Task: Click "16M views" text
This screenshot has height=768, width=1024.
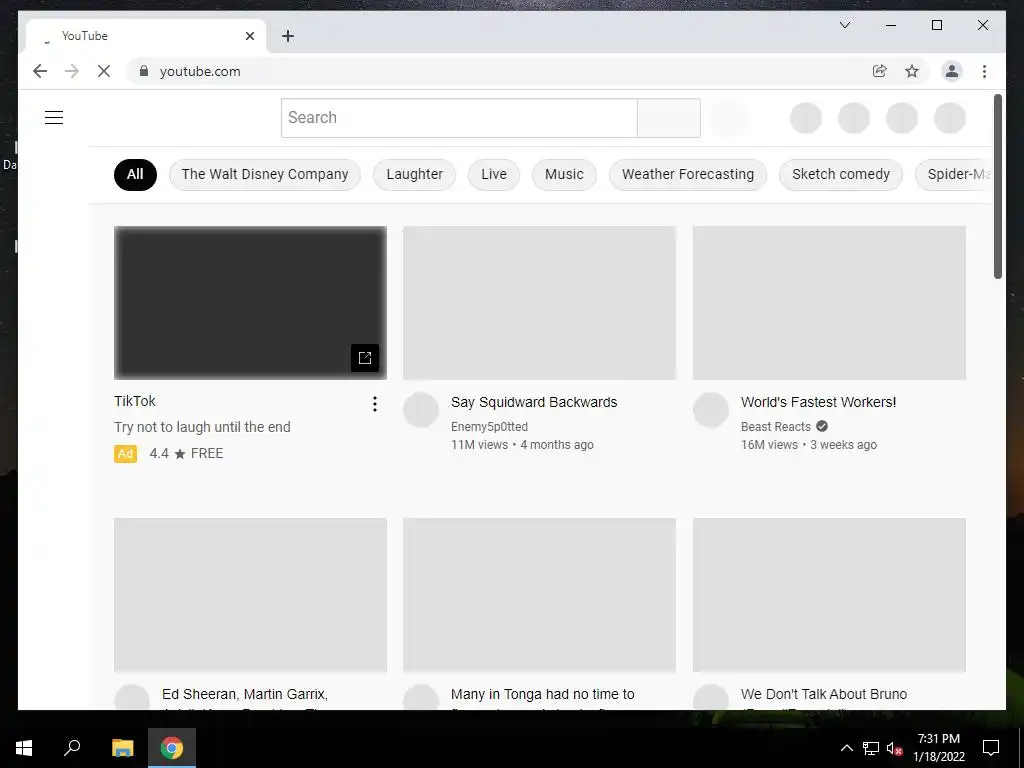Action: pyautogui.click(x=769, y=445)
